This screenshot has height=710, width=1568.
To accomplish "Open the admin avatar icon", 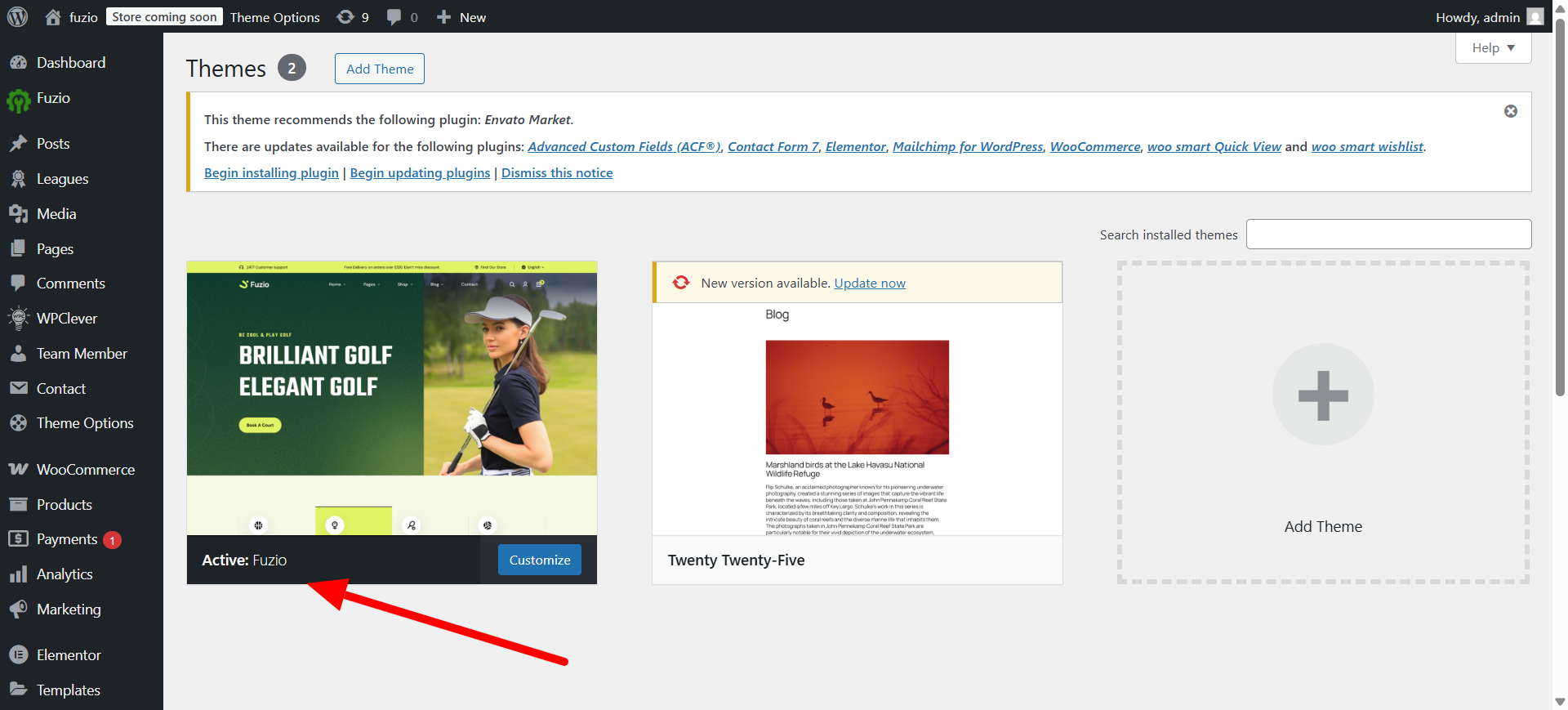I will click(x=1535, y=17).
